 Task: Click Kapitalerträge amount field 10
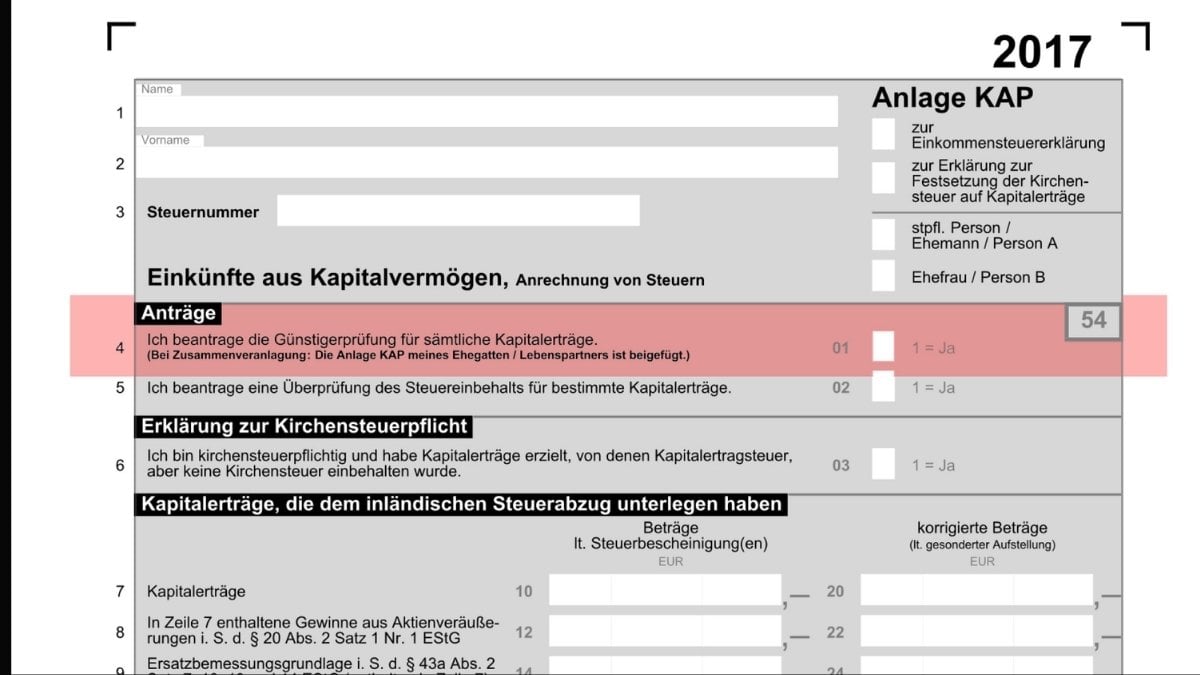665,591
